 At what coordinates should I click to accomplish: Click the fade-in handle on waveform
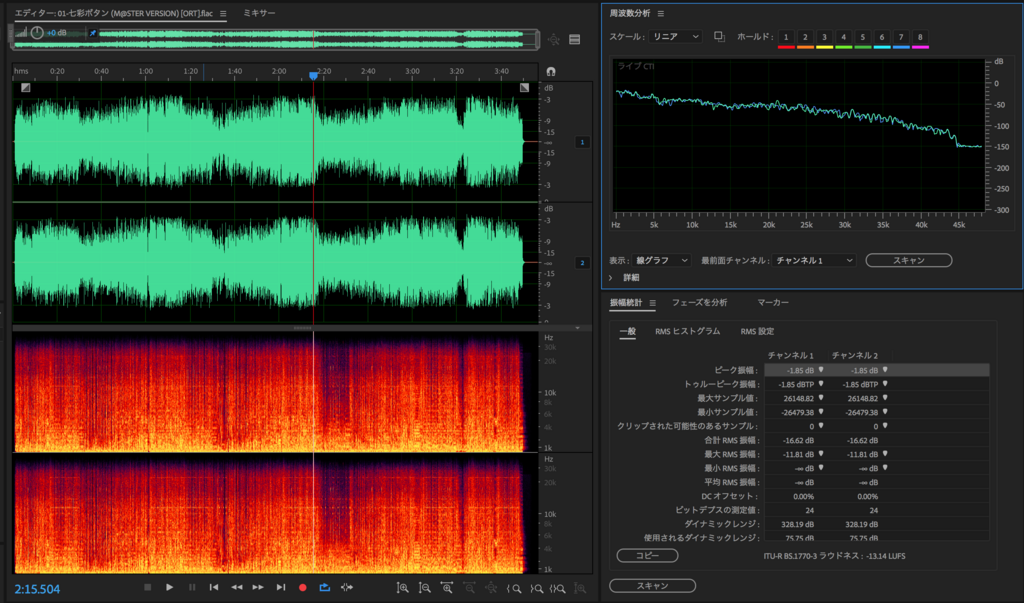pos(25,88)
